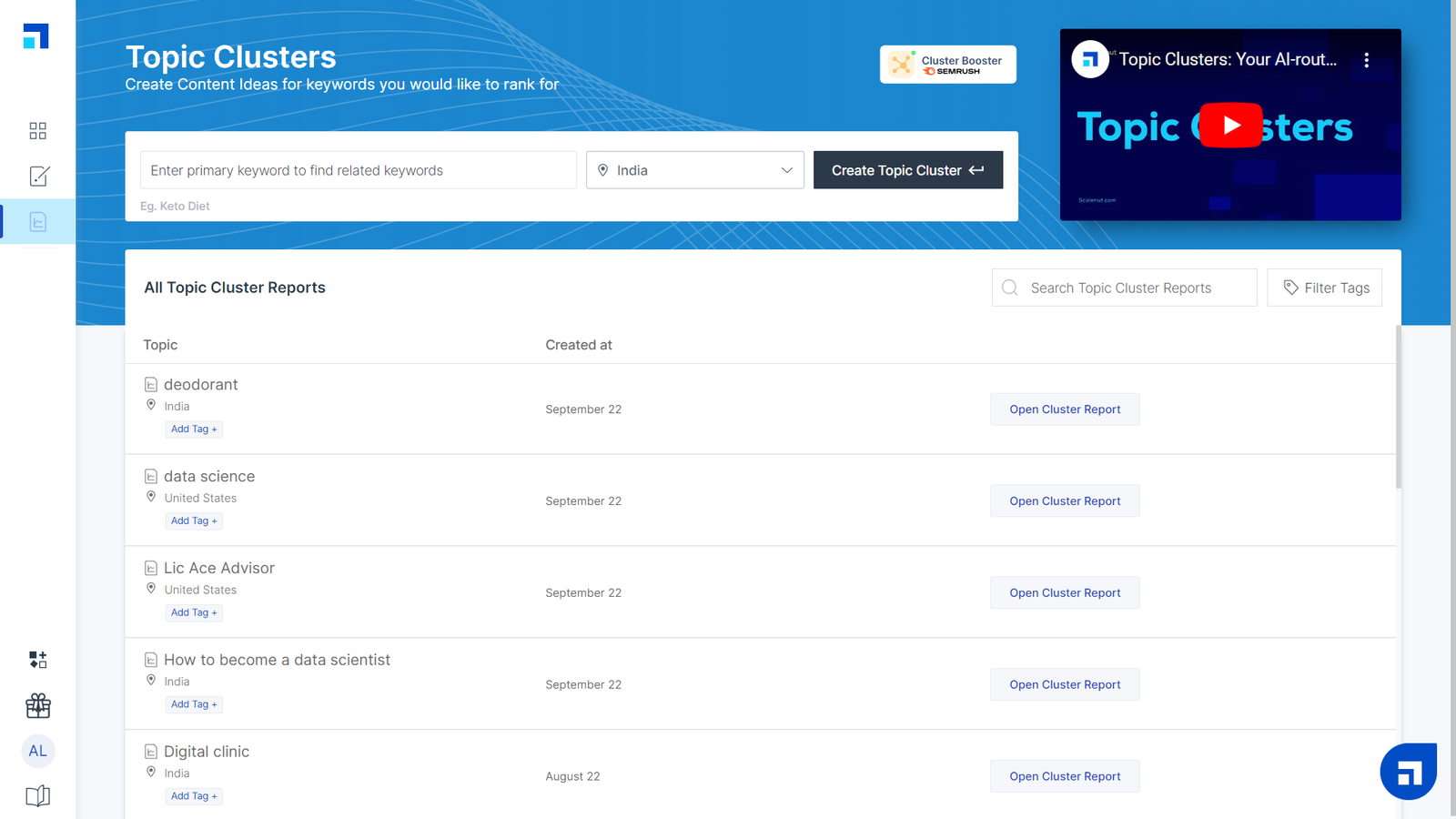Open the AL user profile avatar
The image size is (1456, 819).
click(37, 751)
